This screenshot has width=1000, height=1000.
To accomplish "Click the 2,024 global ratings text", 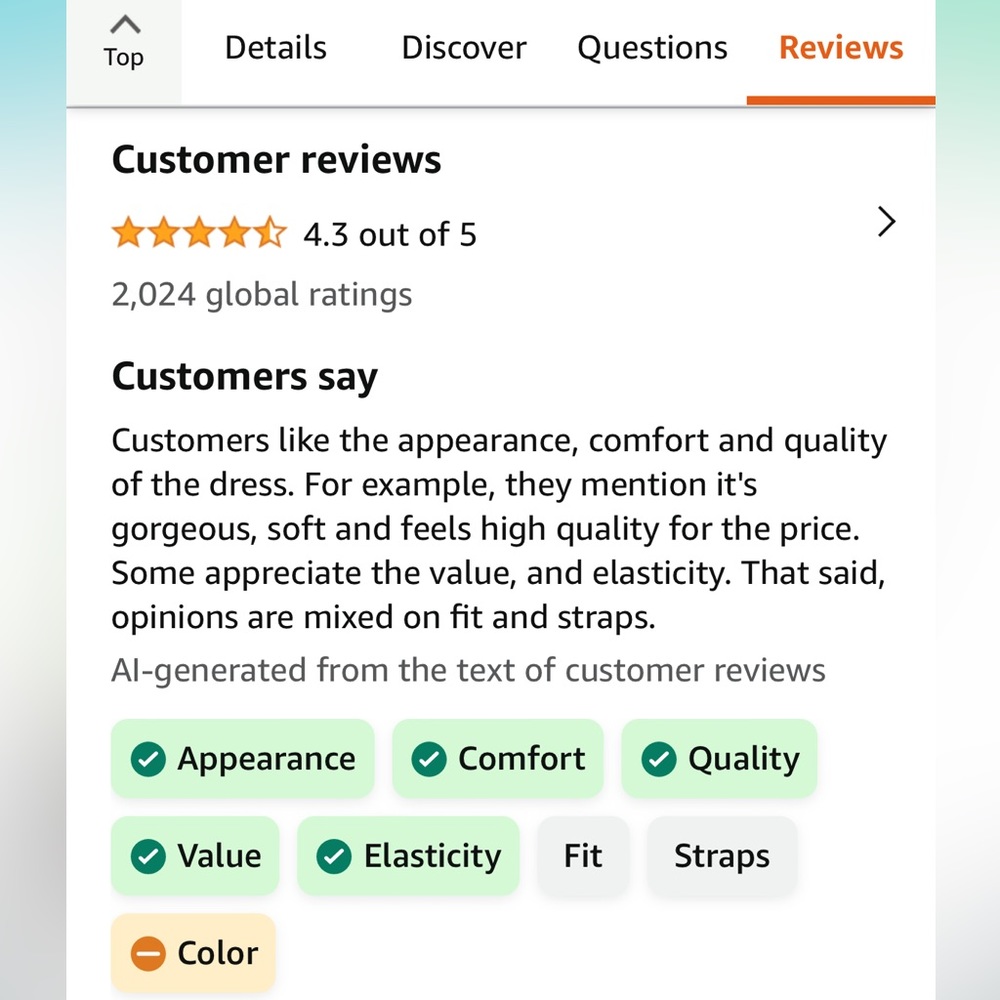I will tap(261, 295).
